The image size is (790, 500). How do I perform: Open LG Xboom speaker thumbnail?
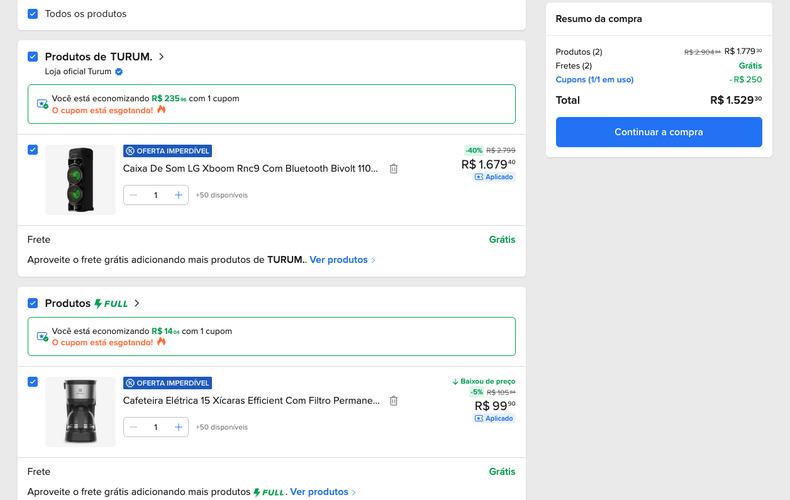pos(81,180)
